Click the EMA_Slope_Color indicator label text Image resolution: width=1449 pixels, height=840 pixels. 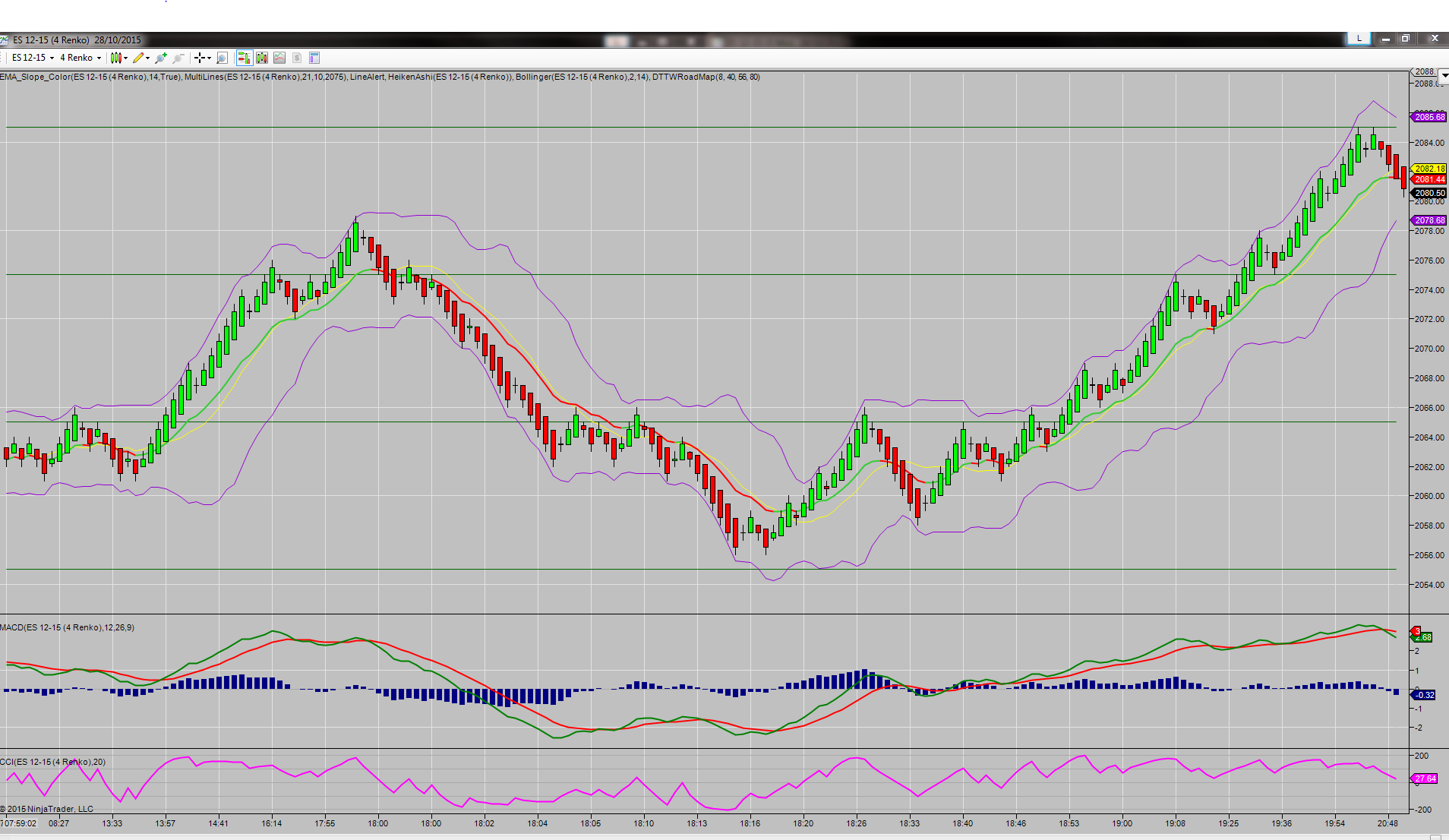90,77
